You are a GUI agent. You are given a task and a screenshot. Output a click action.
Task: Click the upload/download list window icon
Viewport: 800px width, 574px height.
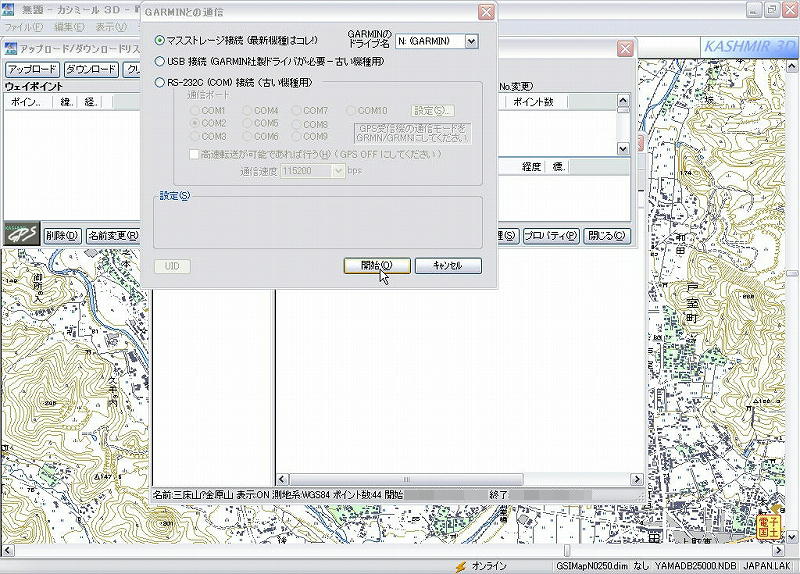[x=11, y=48]
